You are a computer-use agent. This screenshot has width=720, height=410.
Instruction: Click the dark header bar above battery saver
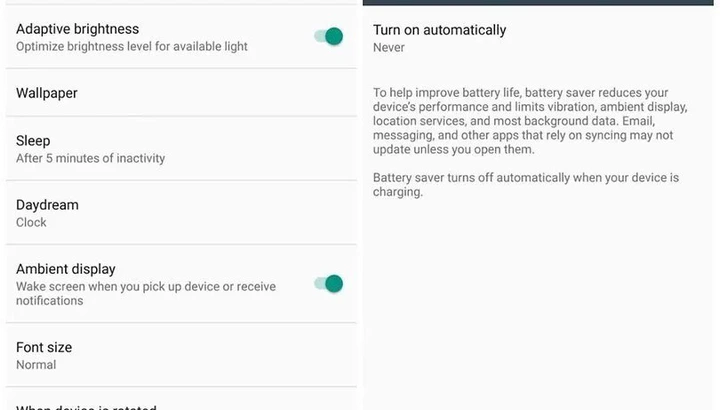[538, 2]
